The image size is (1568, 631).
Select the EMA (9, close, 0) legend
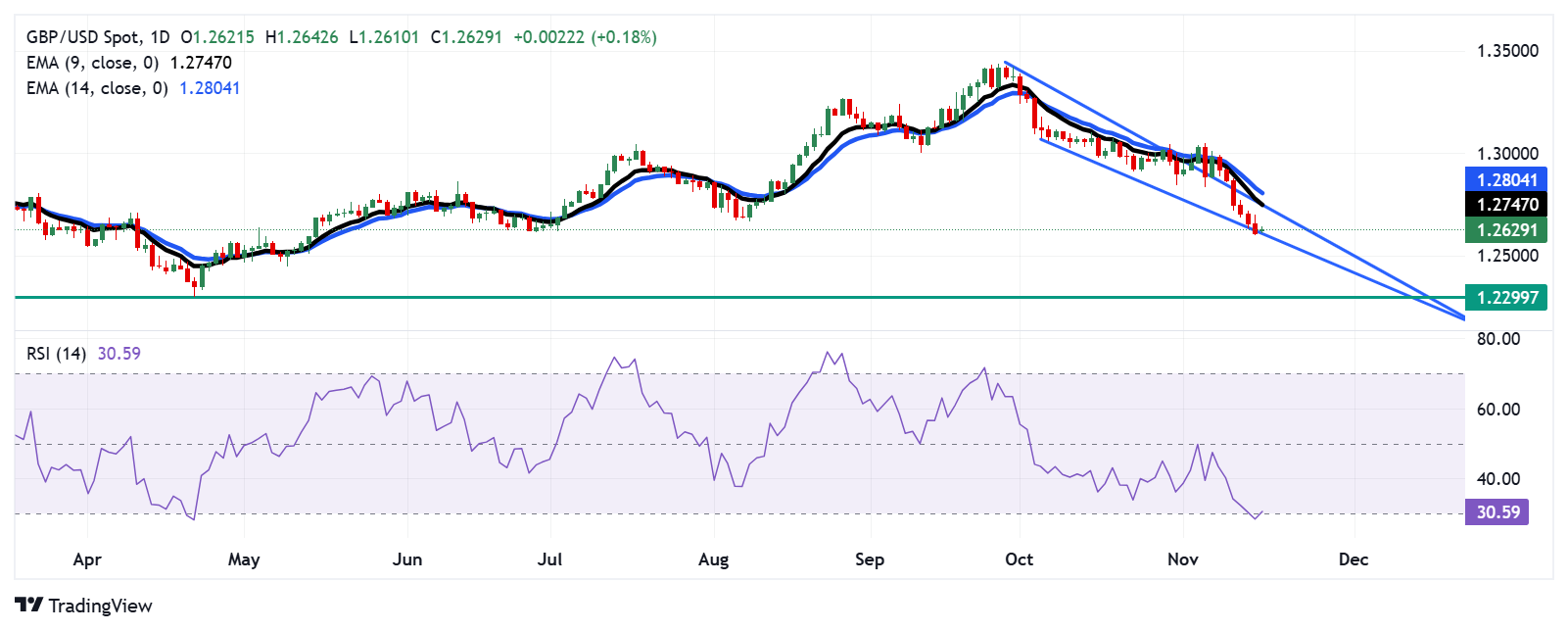coord(92,63)
